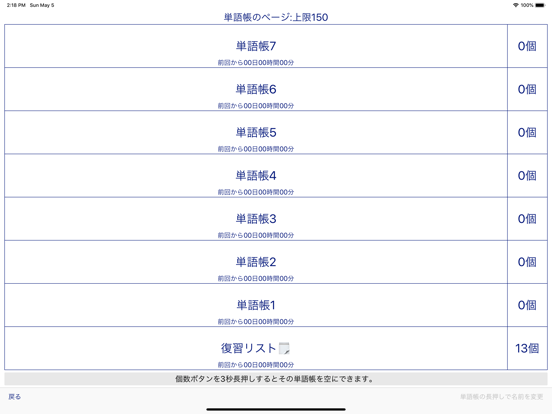Click the 0個 count button for 単語帳1

527,305
